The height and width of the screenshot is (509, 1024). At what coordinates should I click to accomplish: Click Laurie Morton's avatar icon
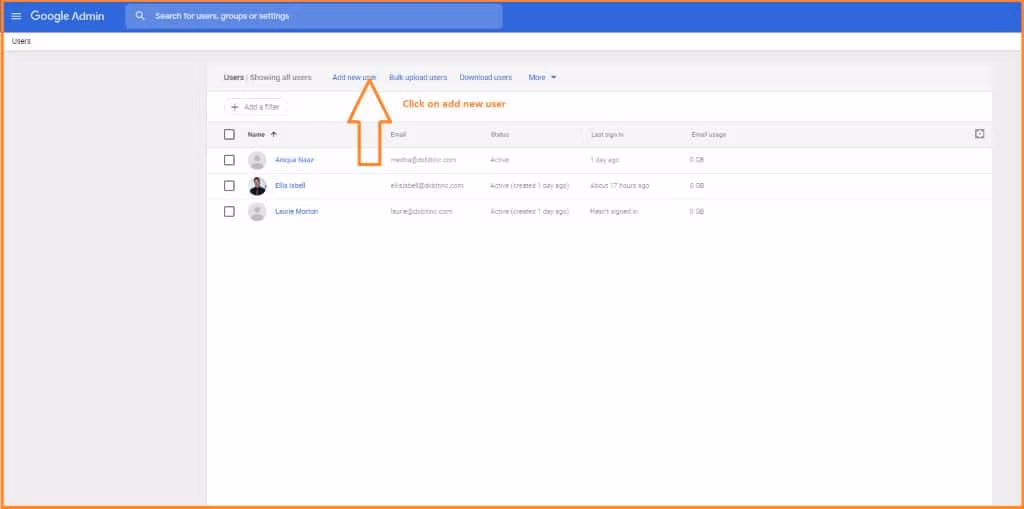point(257,212)
